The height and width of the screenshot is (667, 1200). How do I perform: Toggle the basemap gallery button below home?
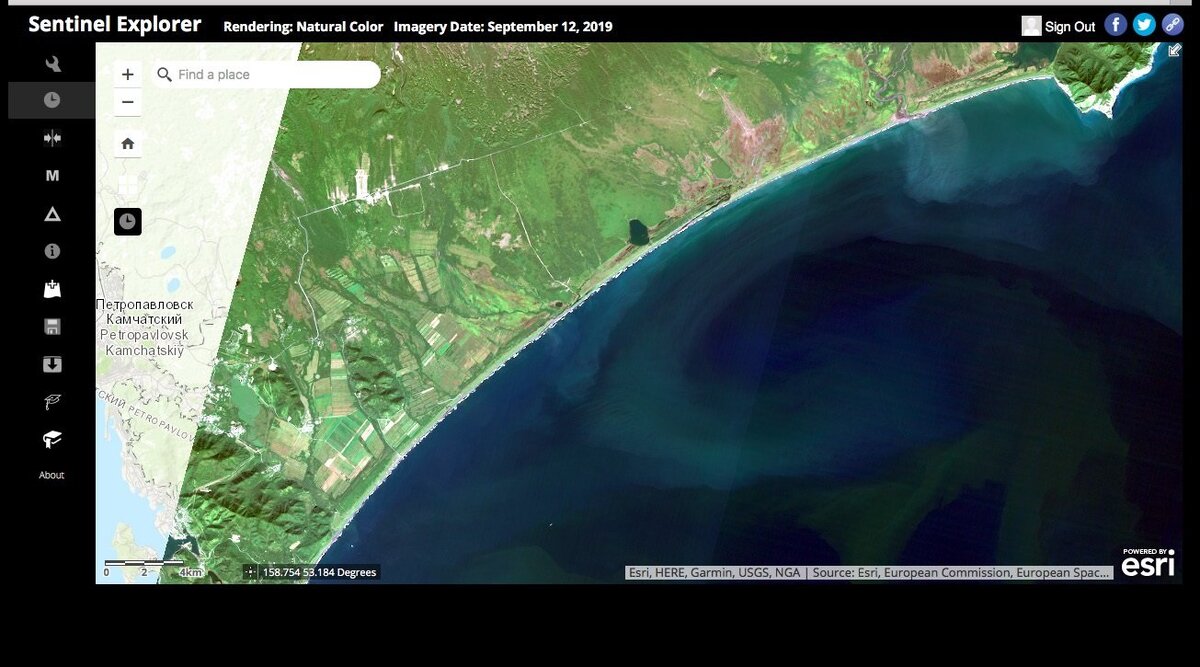(x=128, y=185)
